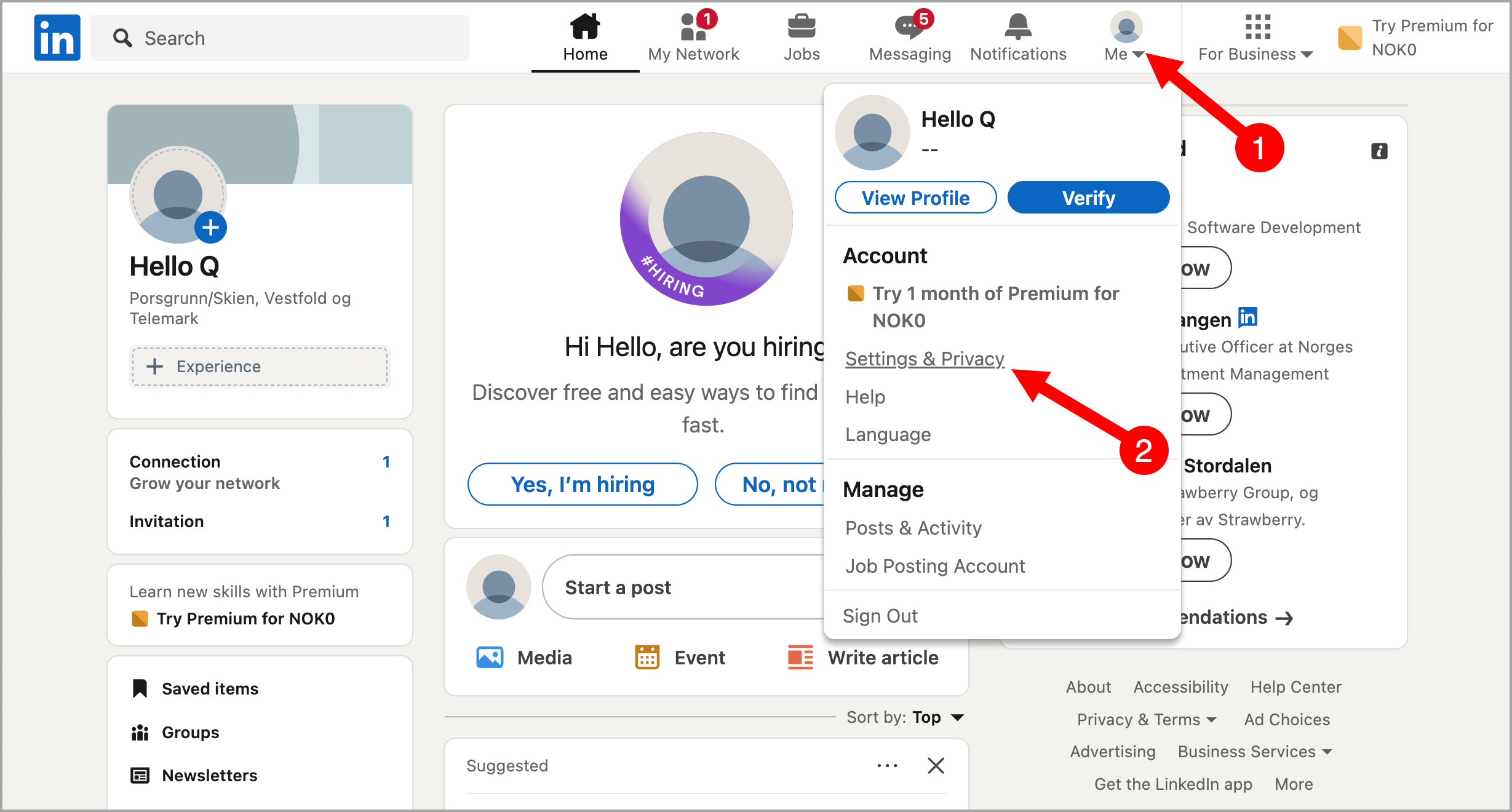Open Settings & Privacy
Image resolution: width=1512 pixels, height=812 pixels.
(925, 359)
